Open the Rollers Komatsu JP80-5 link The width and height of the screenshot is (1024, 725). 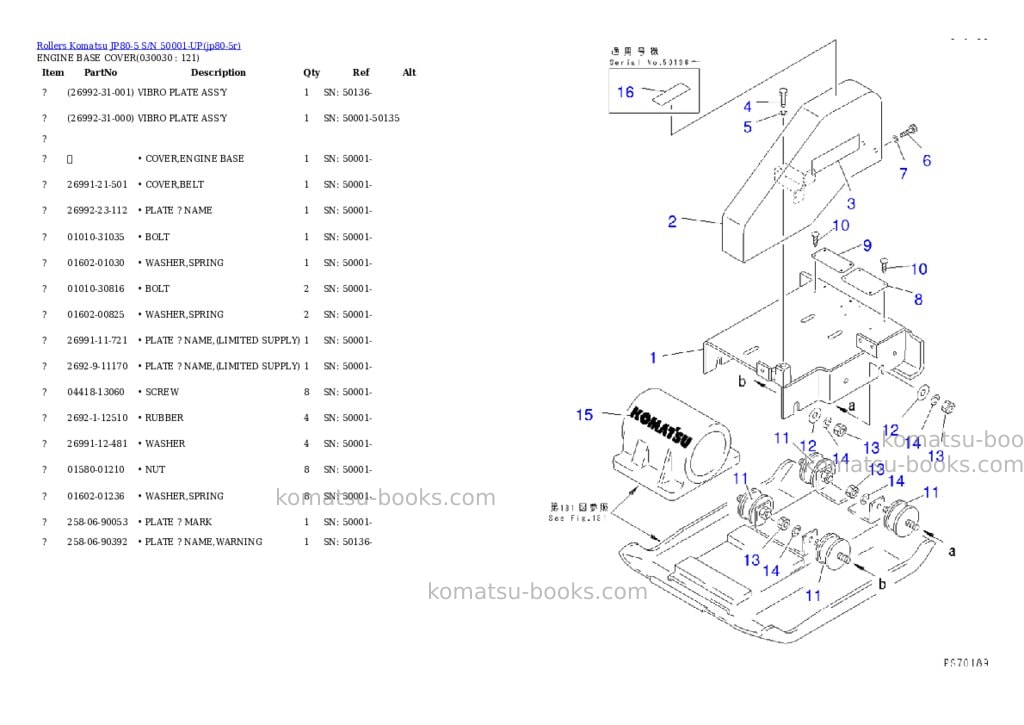[x=138, y=46]
